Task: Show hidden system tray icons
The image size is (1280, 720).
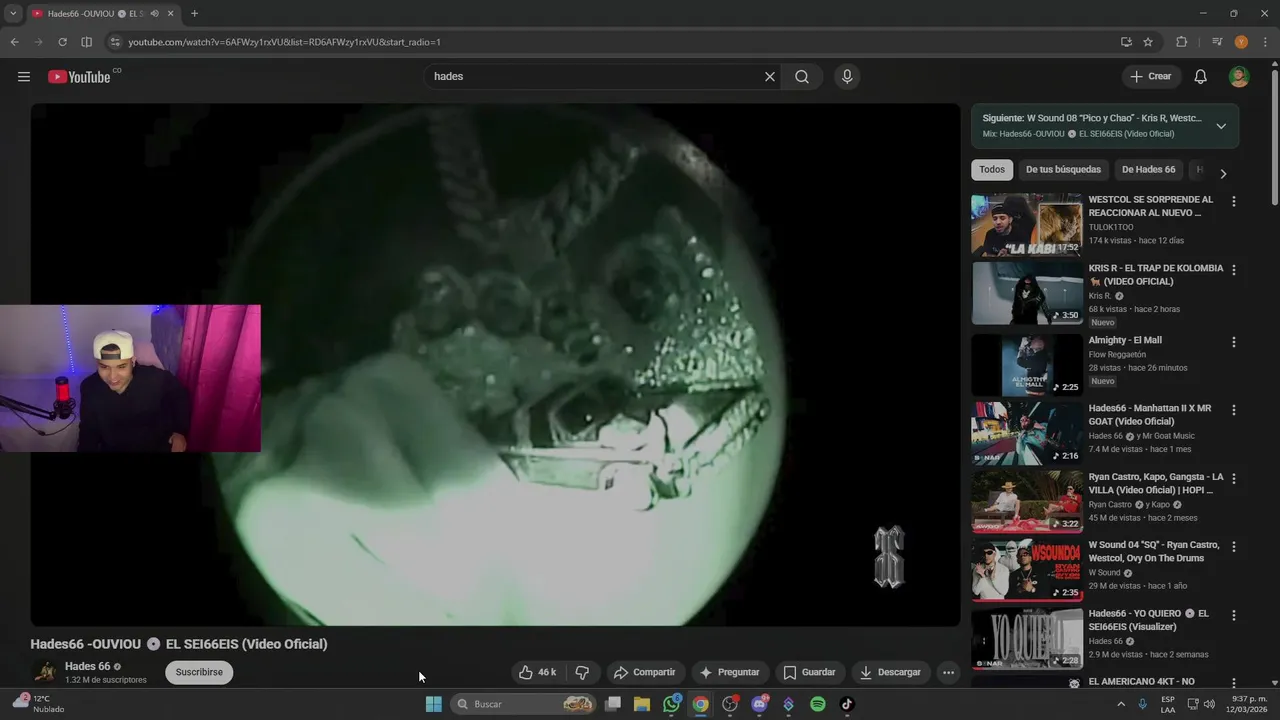Action: pyautogui.click(x=1120, y=704)
